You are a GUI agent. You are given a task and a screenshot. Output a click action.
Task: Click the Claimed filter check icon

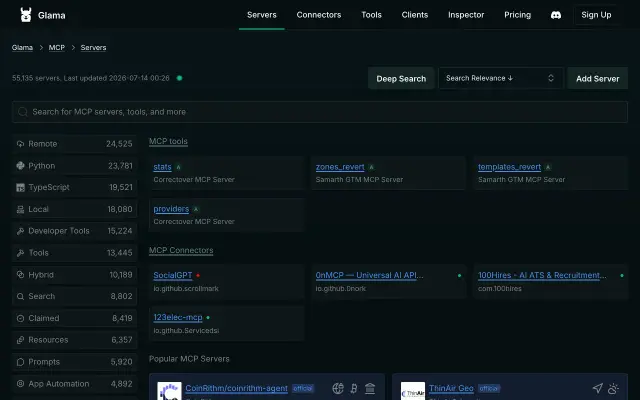pyautogui.click(x=20, y=318)
